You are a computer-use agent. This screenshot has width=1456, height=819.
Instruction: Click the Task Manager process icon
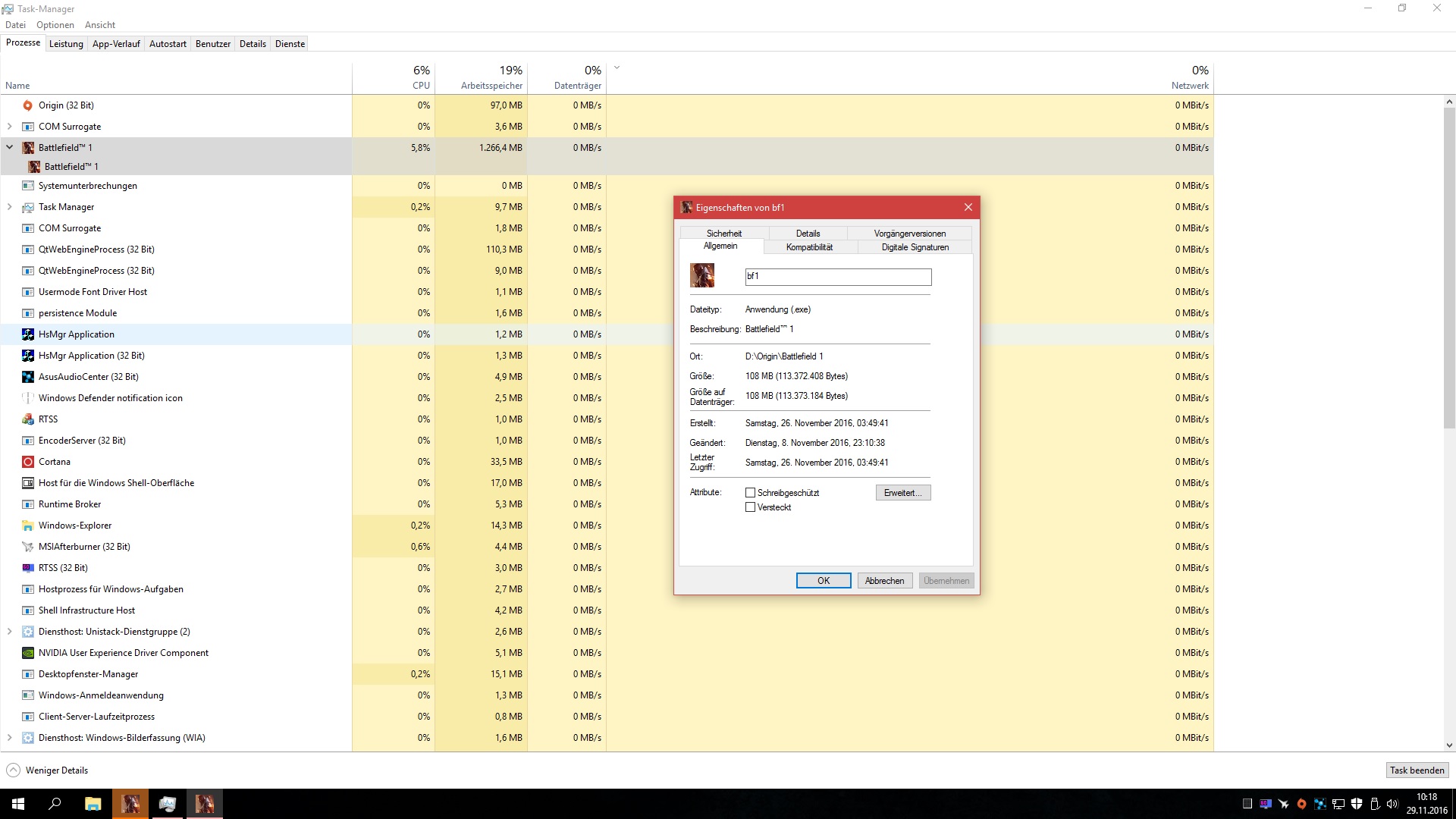point(28,207)
